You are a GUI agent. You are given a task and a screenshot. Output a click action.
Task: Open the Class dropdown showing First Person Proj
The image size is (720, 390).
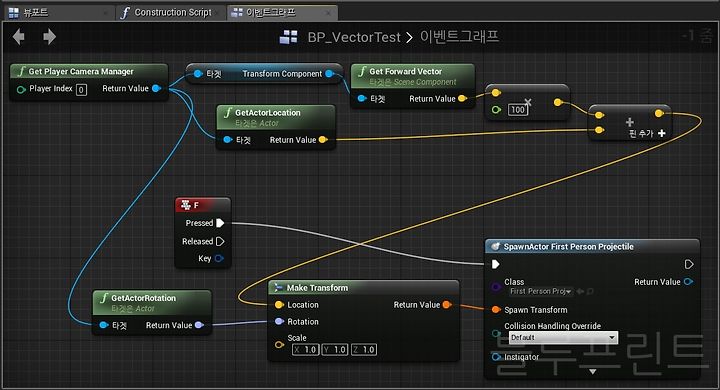point(540,291)
